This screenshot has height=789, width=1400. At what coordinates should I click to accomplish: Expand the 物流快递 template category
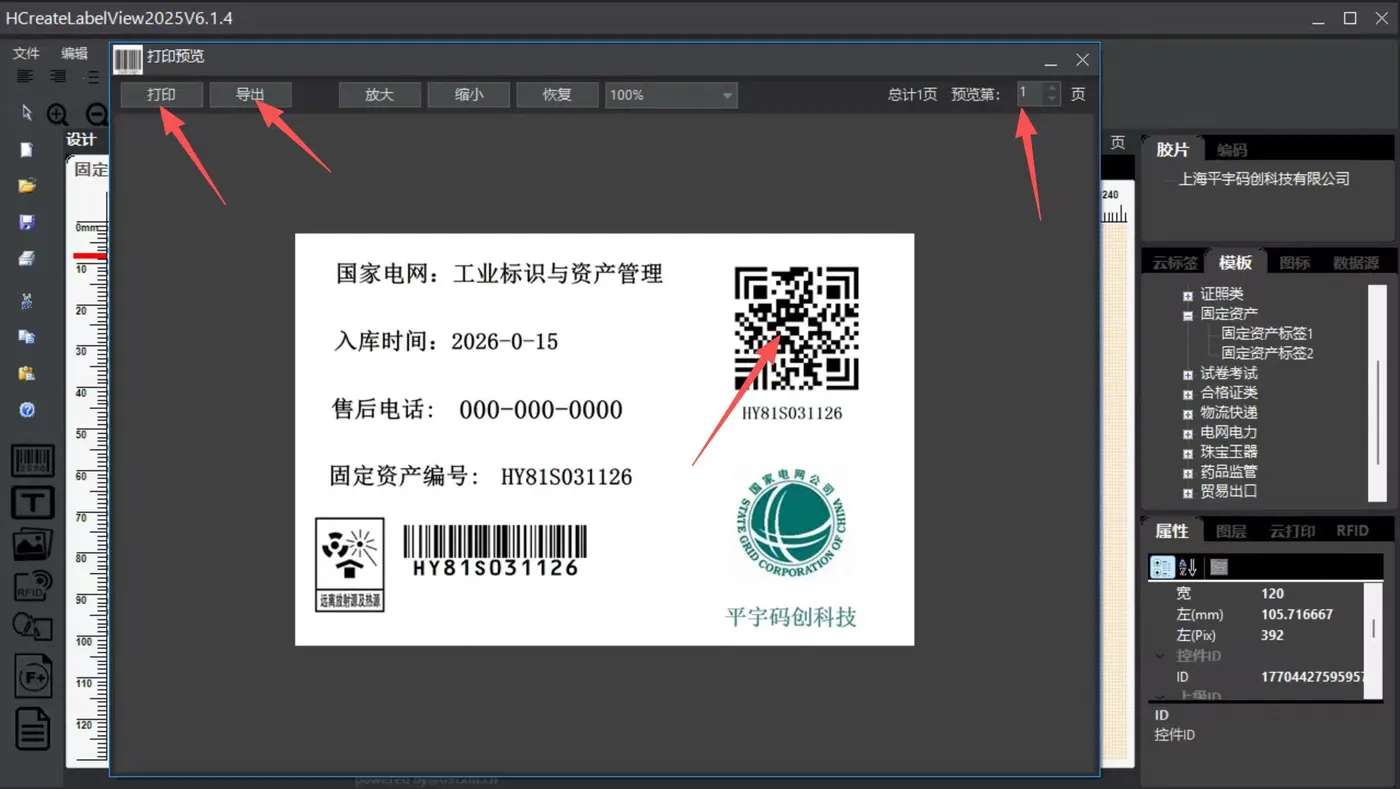1188,413
